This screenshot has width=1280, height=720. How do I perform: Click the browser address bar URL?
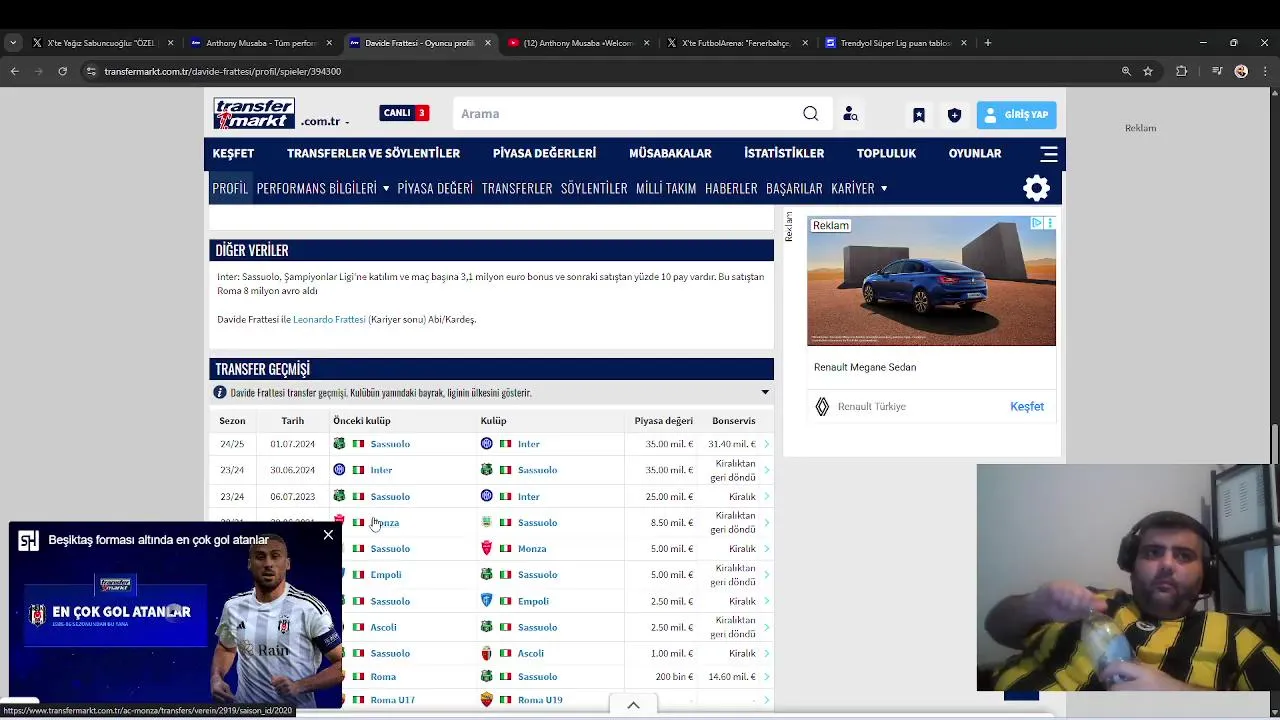pos(223,71)
